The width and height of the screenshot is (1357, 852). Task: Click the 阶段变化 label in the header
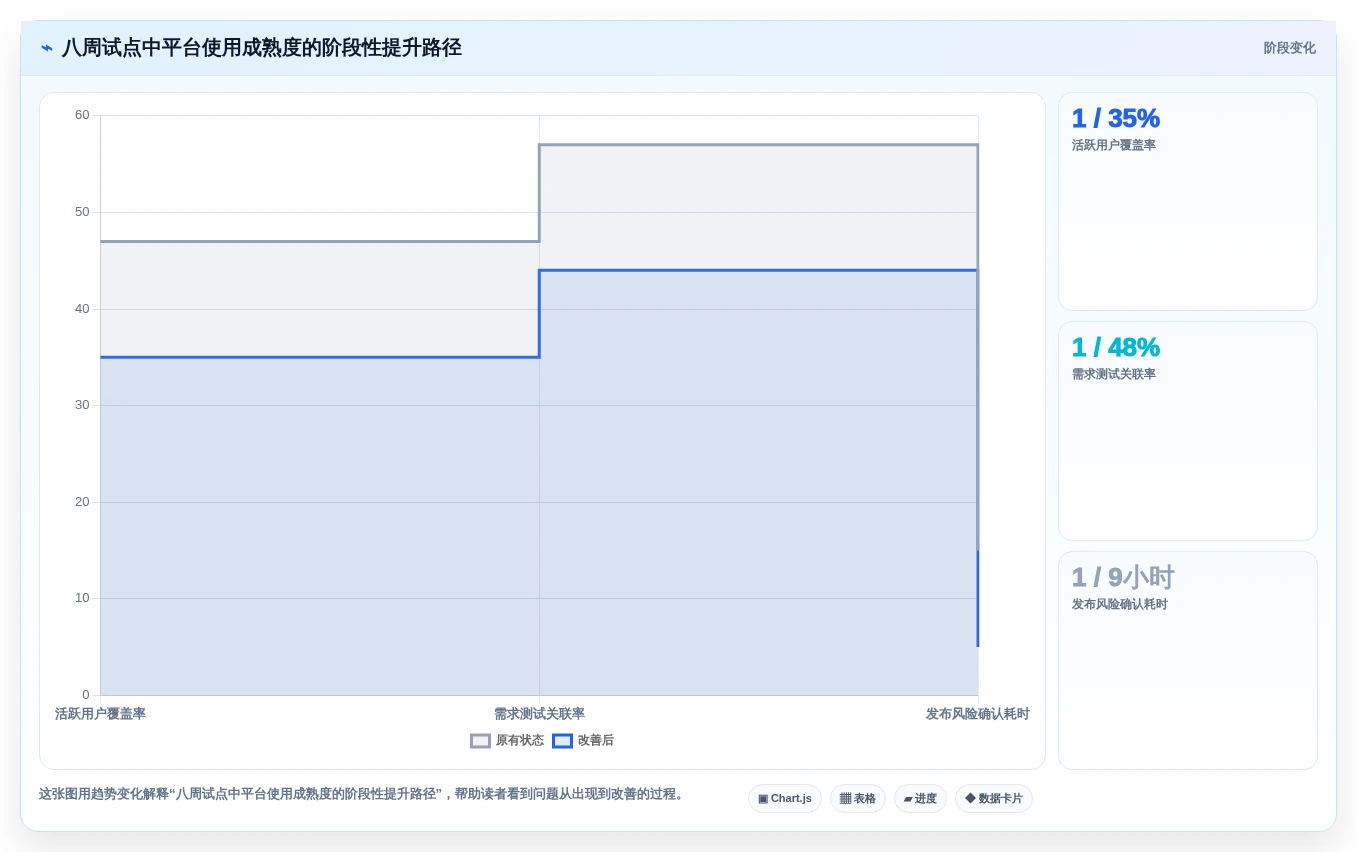1289,48
